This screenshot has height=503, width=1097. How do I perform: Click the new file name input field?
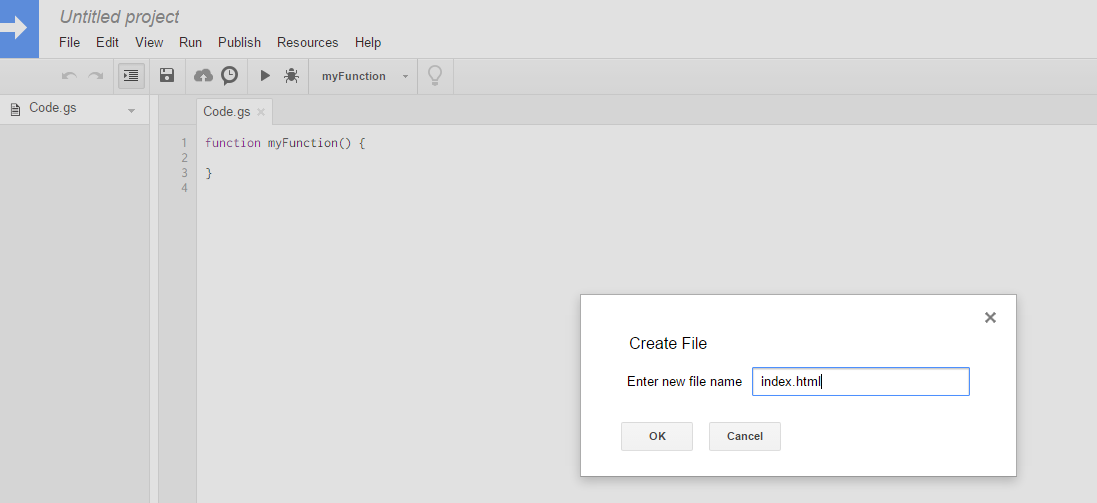(x=860, y=381)
